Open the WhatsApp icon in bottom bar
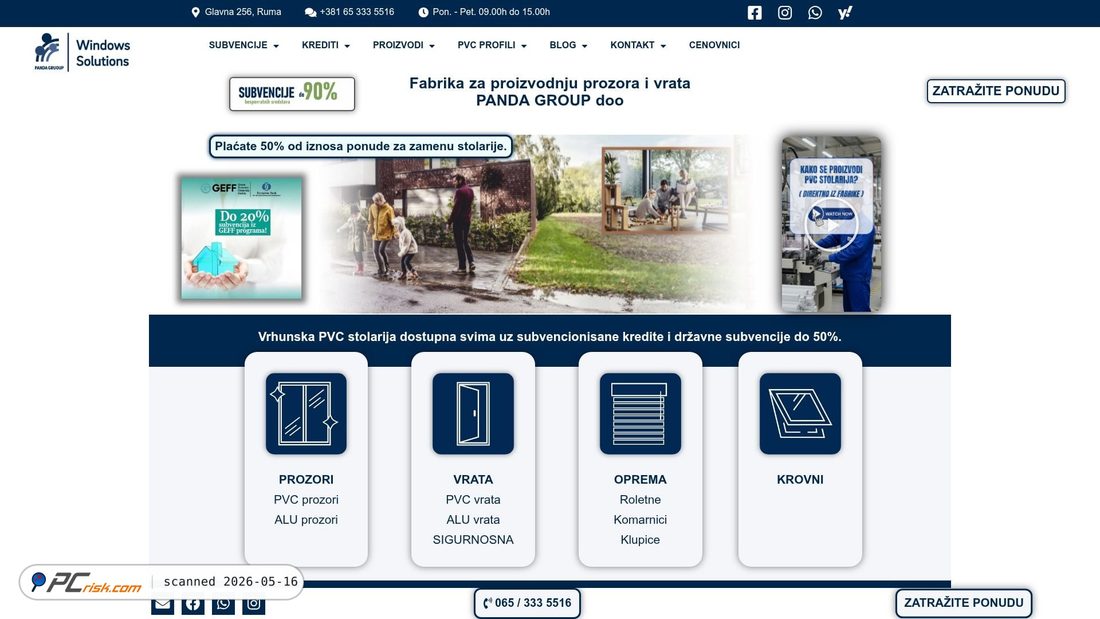Image resolution: width=1100 pixels, height=619 pixels. click(223, 604)
